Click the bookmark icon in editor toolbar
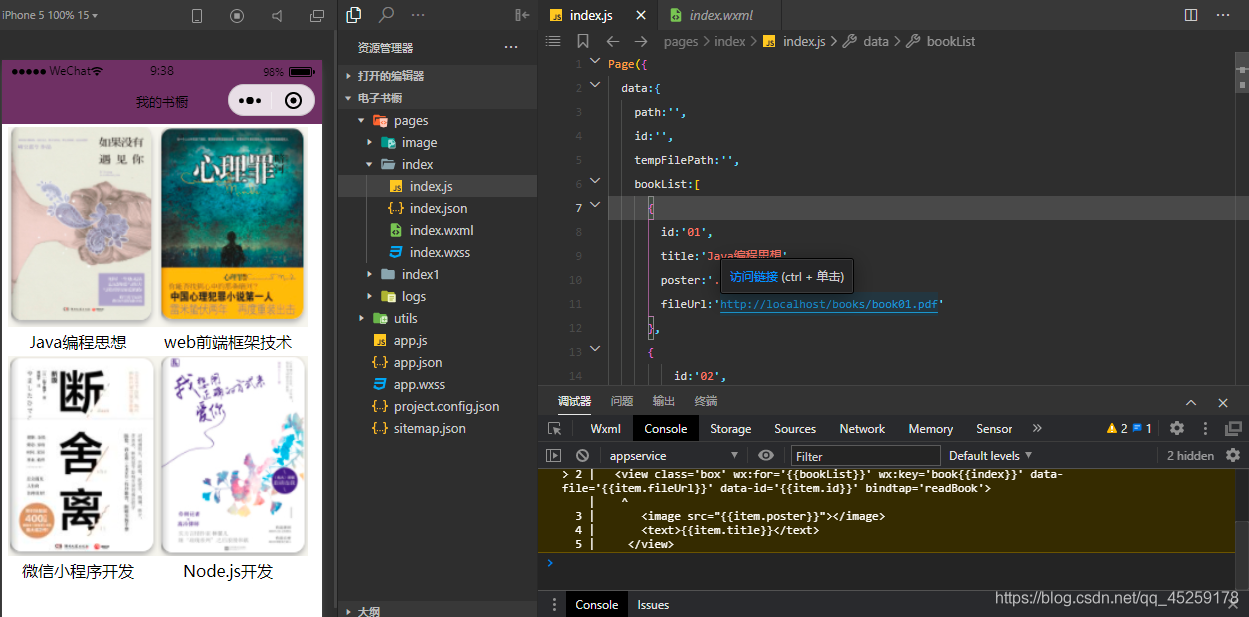Image resolution: width=1249 pixels, height=617 pixels. click(x=583, y=41)
